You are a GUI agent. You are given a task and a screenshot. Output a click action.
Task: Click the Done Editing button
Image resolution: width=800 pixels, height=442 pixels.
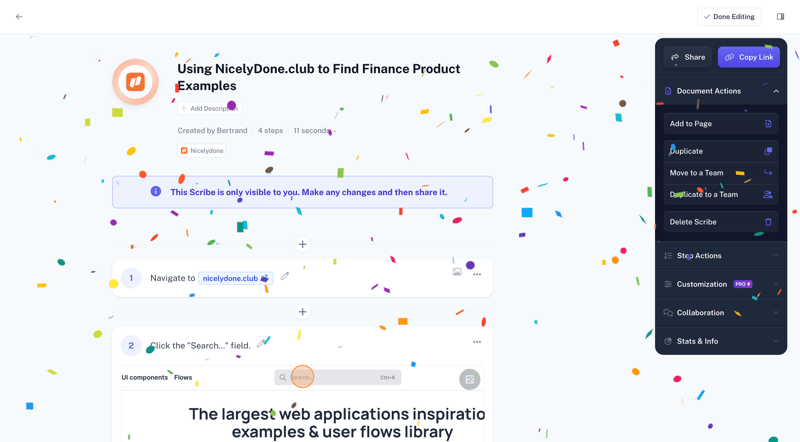pos(729,17)
